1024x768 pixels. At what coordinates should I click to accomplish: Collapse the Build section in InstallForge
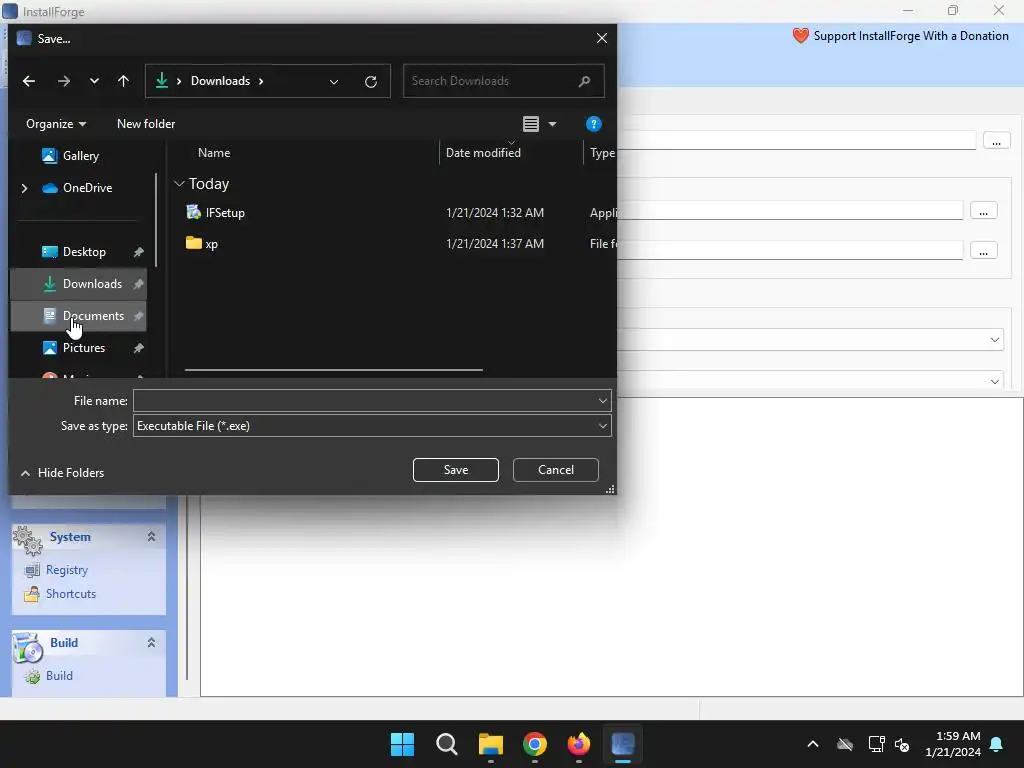pos(152,643)
